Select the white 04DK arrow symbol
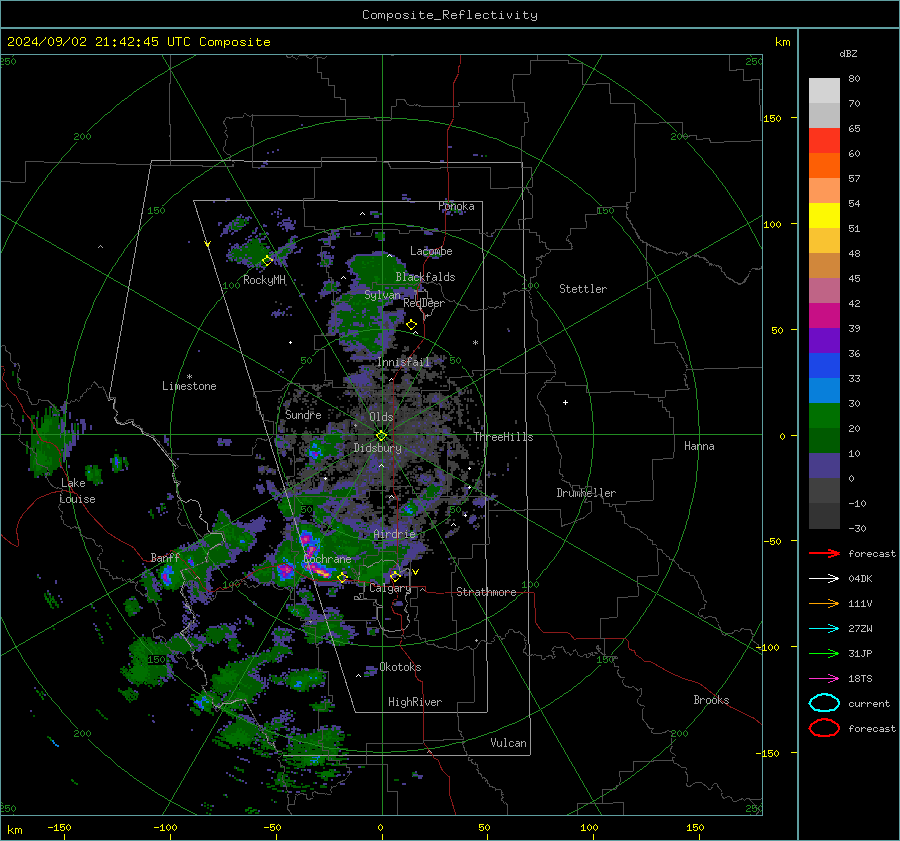 point(824,578)
